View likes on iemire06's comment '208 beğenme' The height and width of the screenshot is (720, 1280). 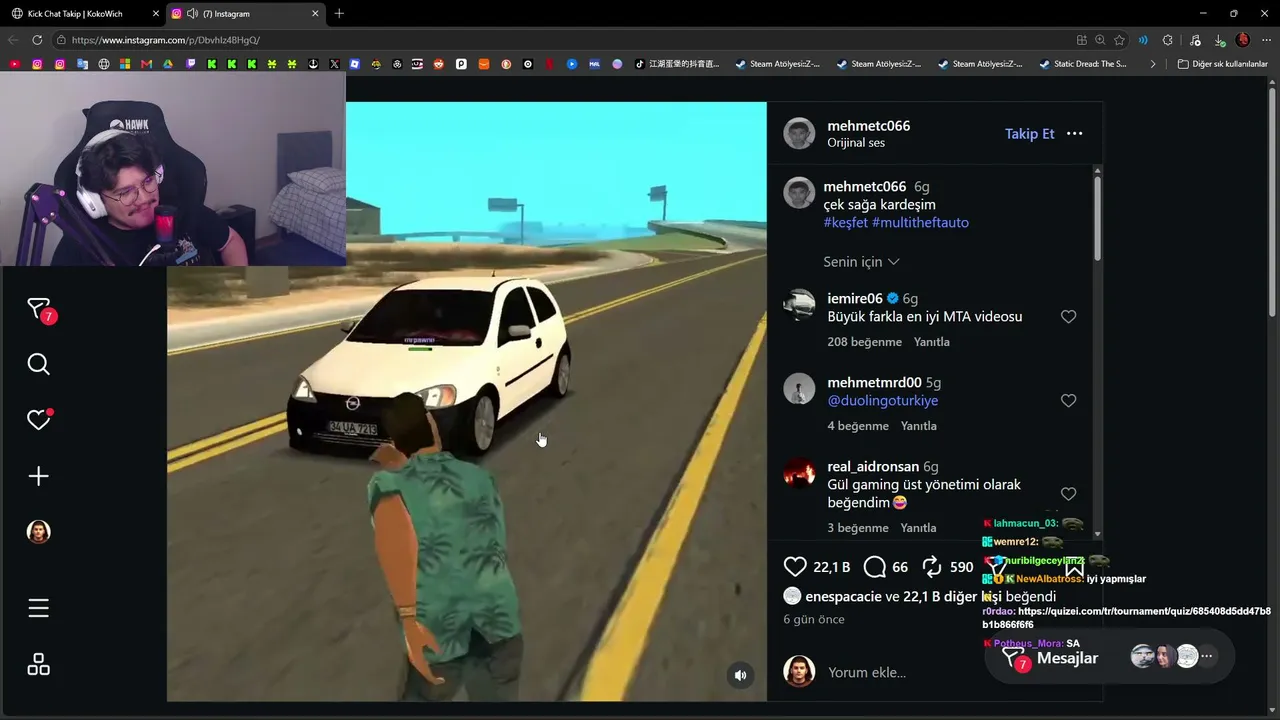click(x=864, y=342)
